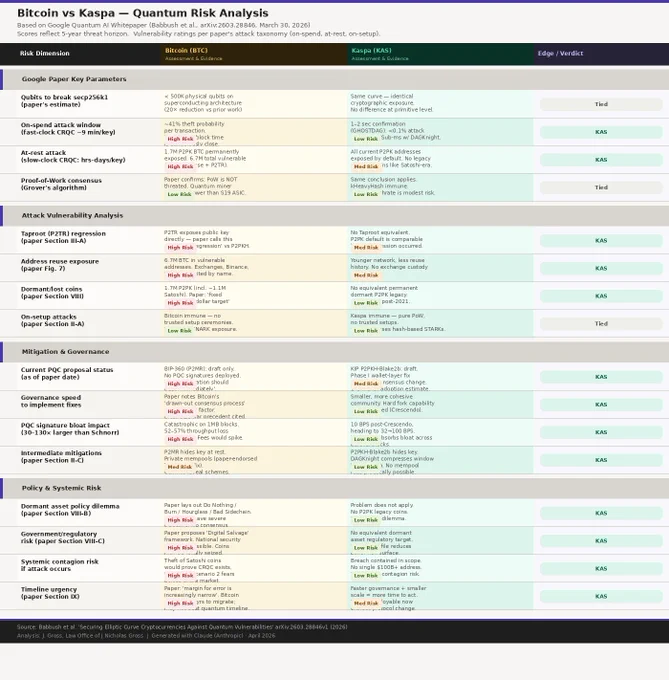Viewport: 669px width, 680px height.
Task: Select the 'On-setup attacks' row label
Action: point(52,320)
